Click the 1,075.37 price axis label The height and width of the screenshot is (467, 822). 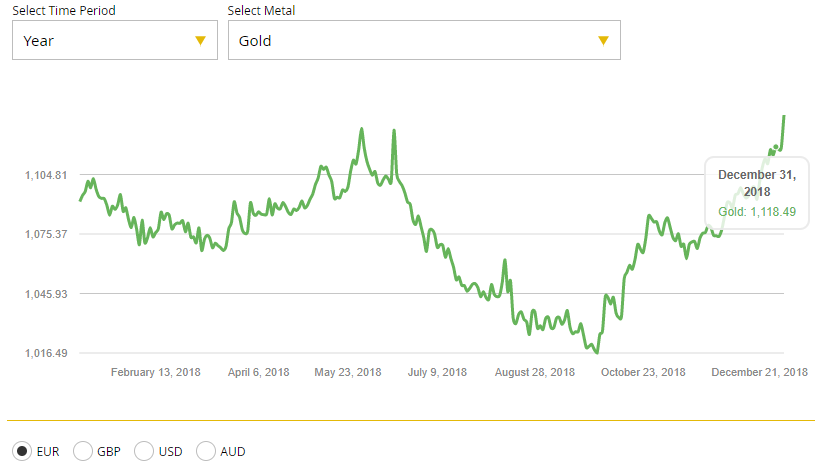(46, 234)
